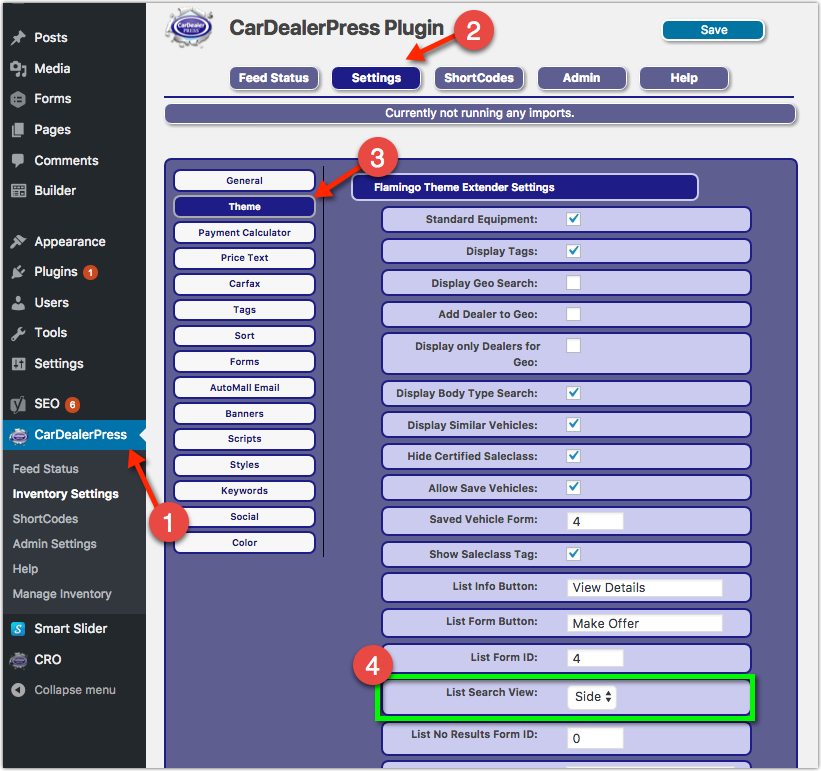Disable the Display Similar Vehicles checkbox

tap(573, 424)
